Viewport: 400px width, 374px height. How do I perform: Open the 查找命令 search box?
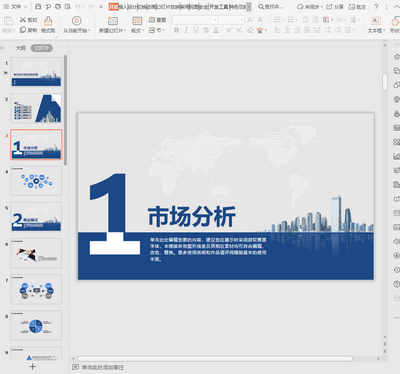271,7
